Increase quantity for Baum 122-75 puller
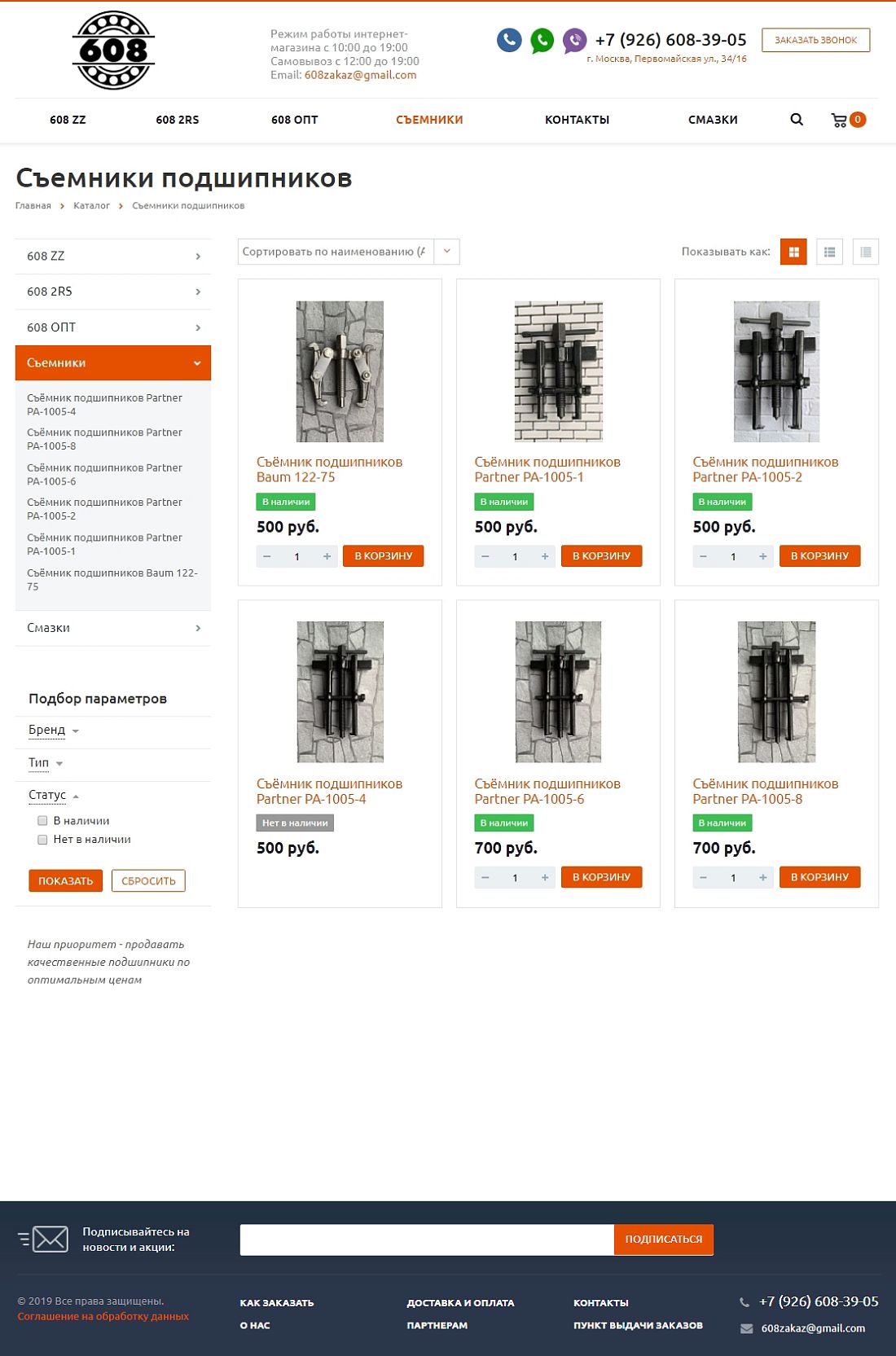 [x=327, y=556]
